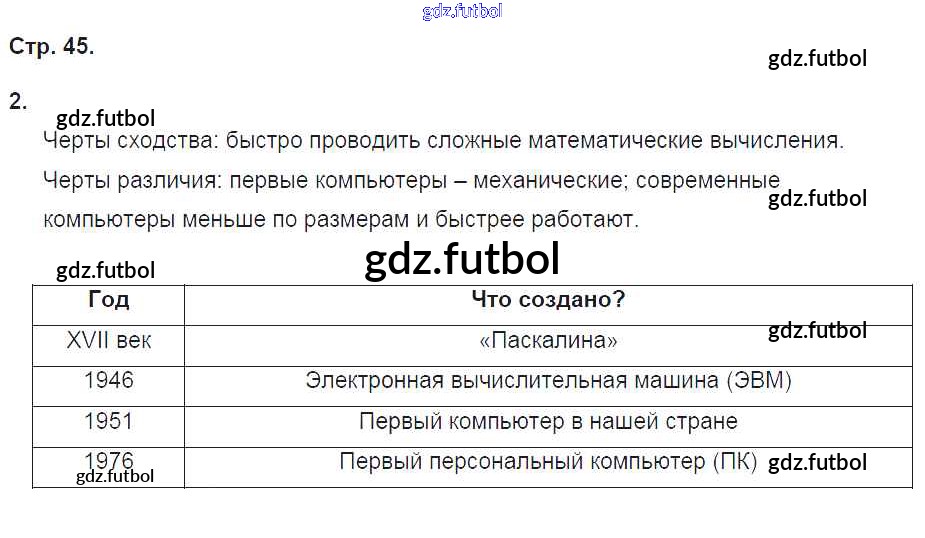
Task: Click the 'XVII век' table cell
Action: coord(108,340)
